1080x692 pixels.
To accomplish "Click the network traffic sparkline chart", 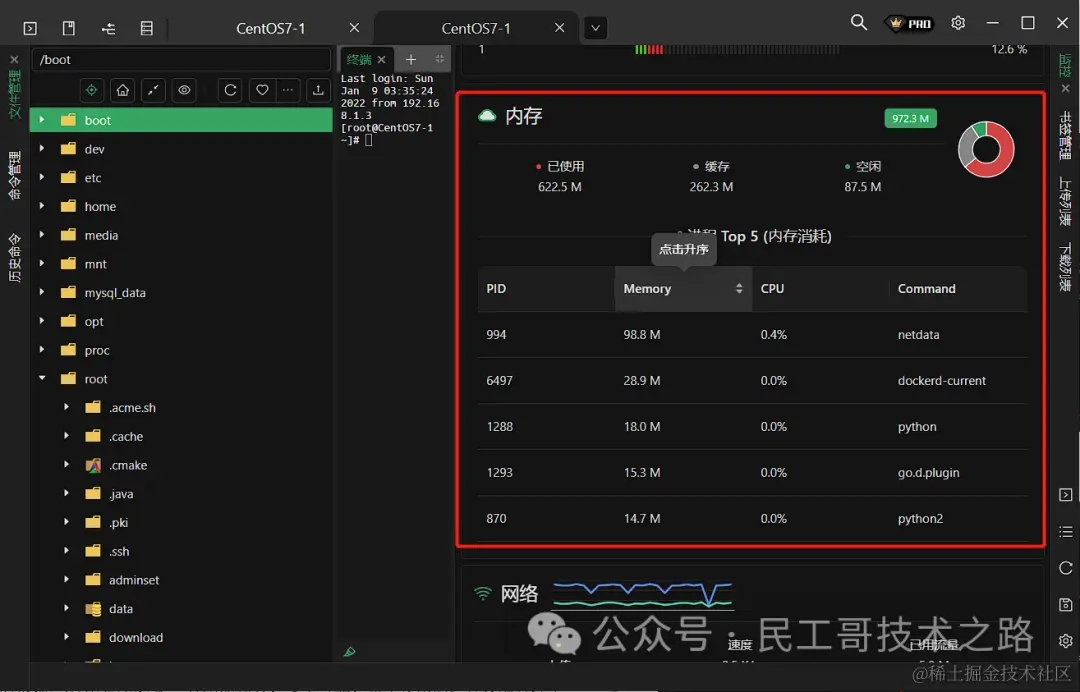I will coord(643,595).
